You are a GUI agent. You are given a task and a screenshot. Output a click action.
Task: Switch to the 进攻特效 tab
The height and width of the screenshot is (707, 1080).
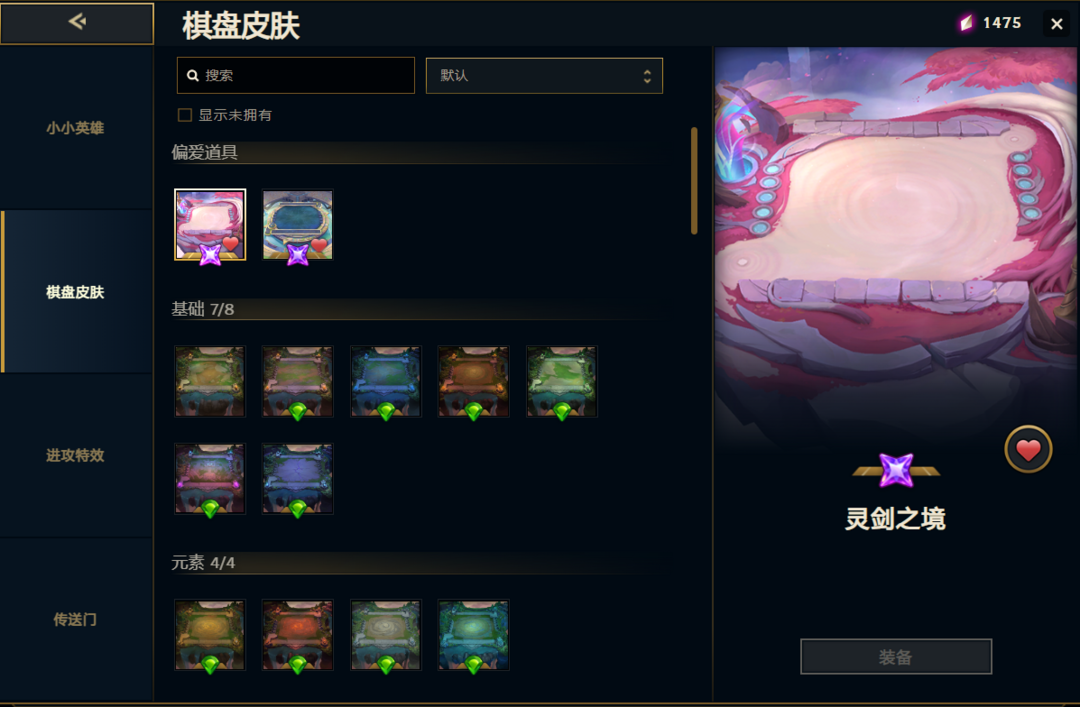(75, 455)
